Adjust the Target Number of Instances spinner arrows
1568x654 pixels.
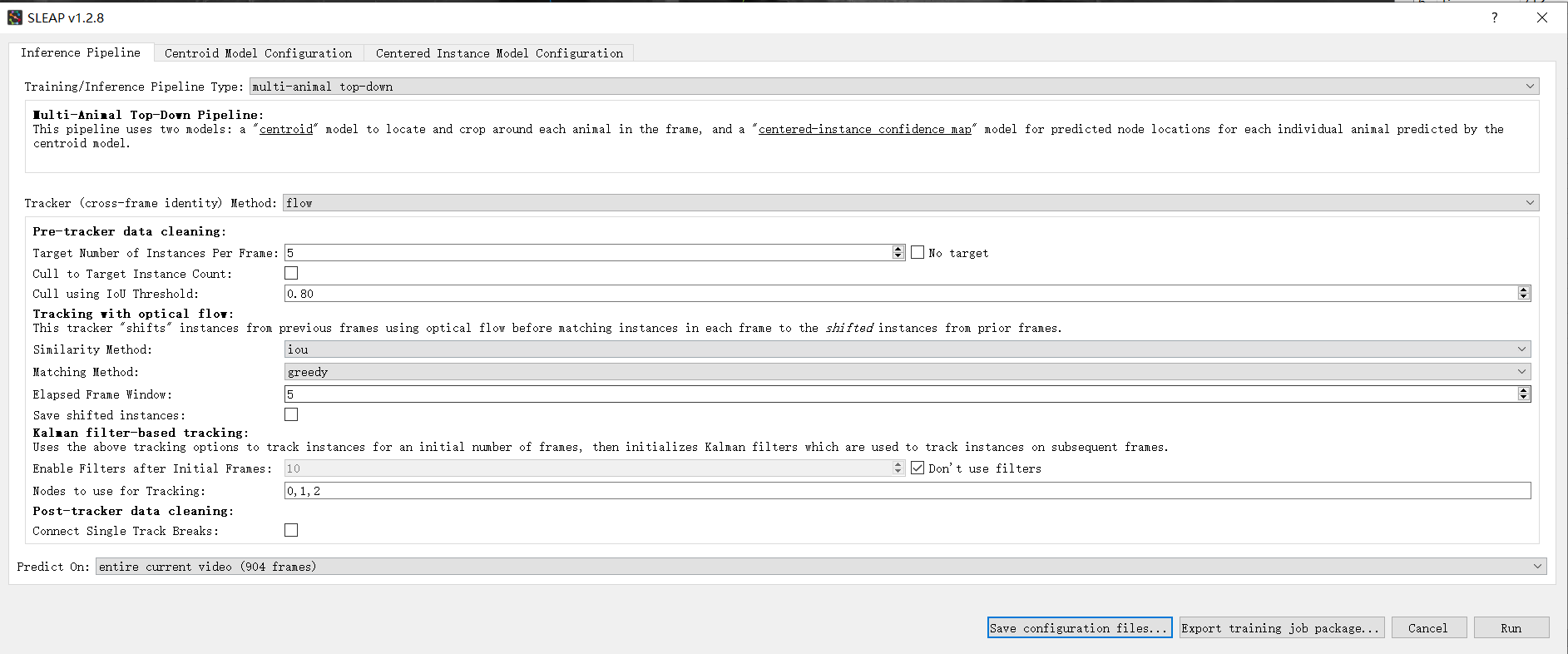(x=898, y=253)
